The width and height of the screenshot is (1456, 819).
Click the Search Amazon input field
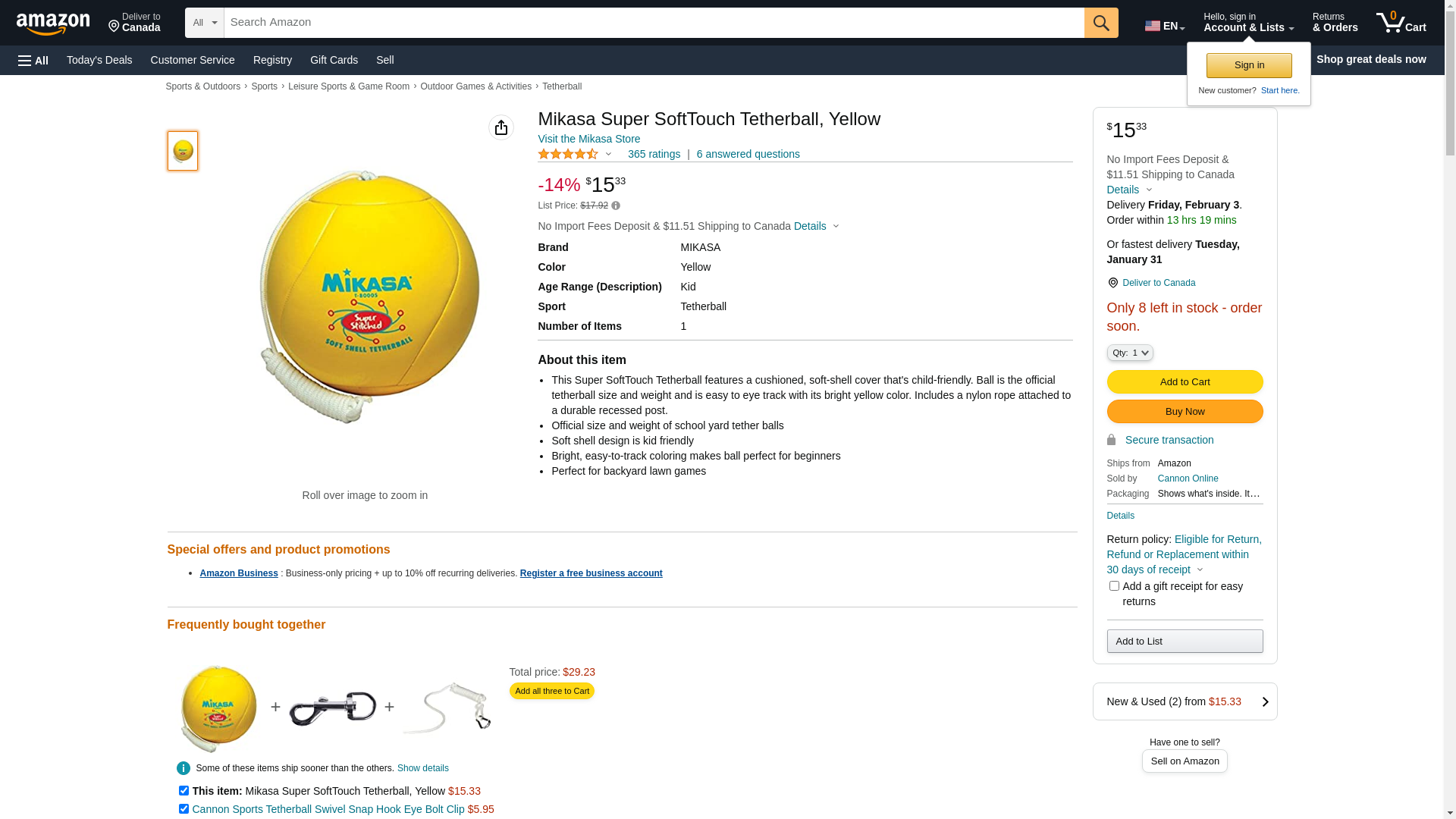coord(654,23)
